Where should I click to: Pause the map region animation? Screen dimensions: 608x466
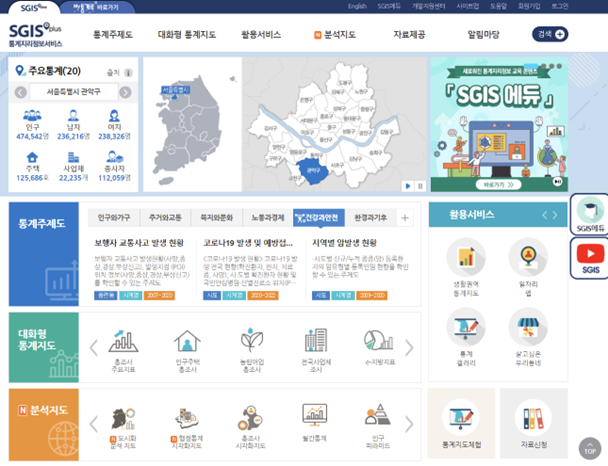[420, 186]
